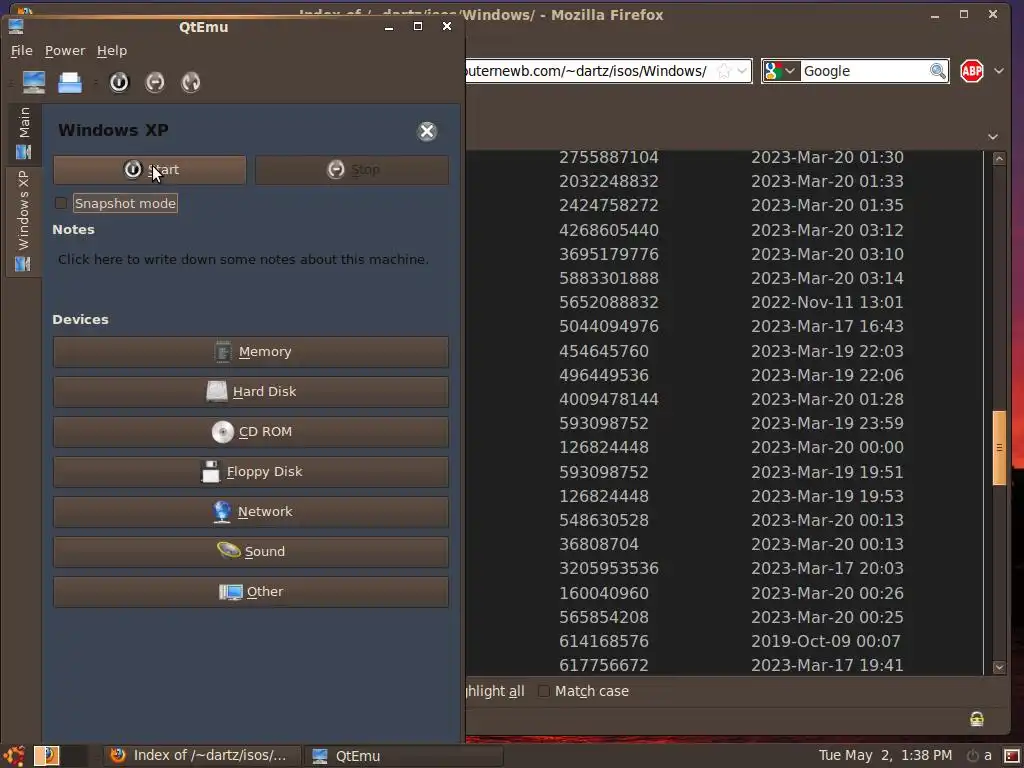Click the date 2022-Nov-11 13:01
This screenshot has height=768, width=1024.
(827, 302)
